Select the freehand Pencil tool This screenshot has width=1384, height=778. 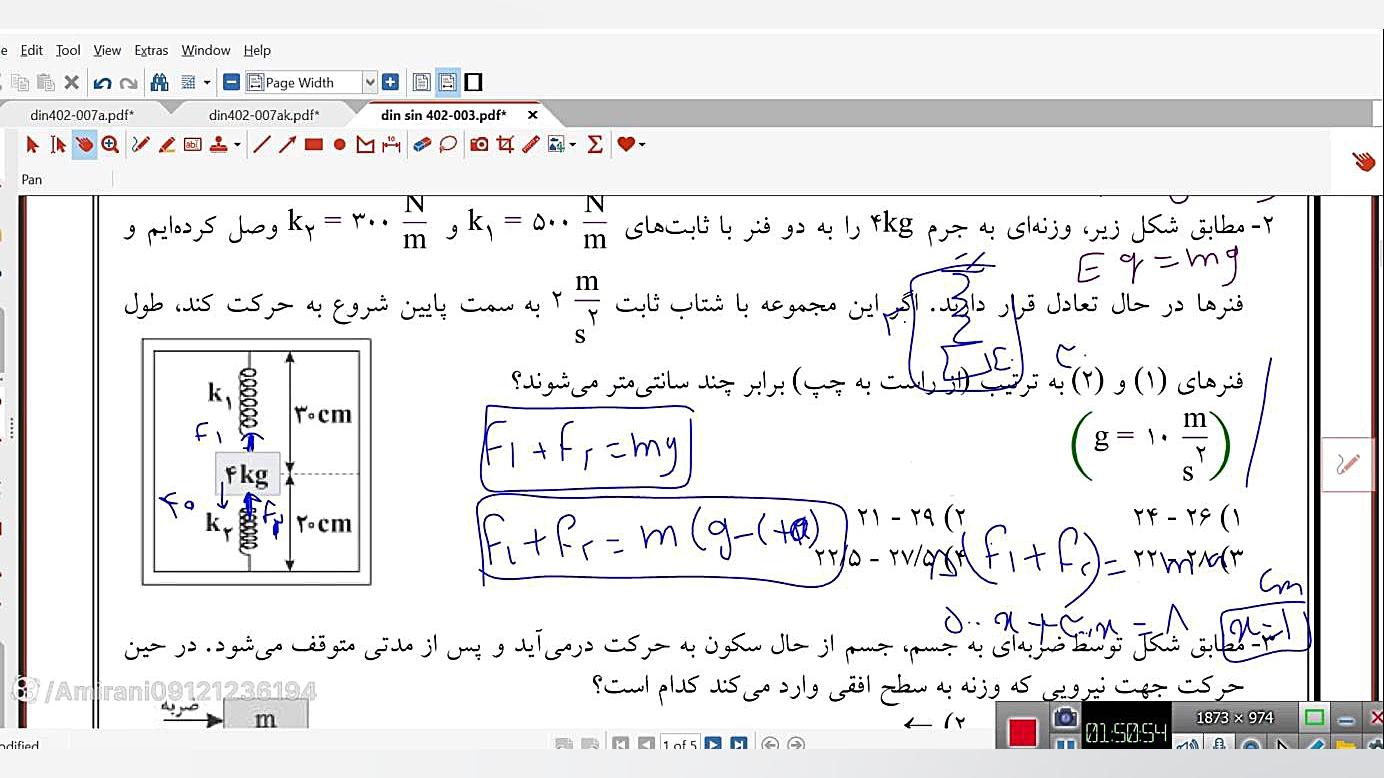click(140, 145)
